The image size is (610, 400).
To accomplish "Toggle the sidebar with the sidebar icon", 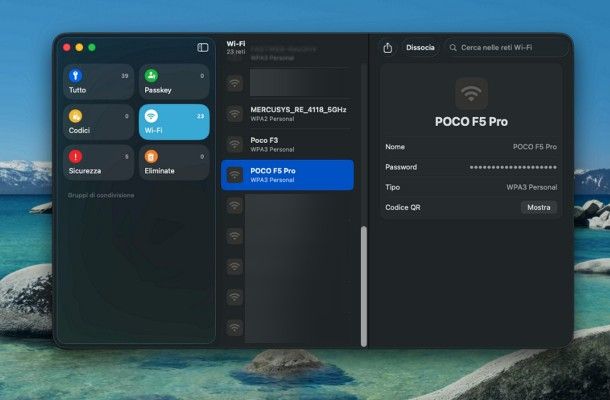I will (x=203, y=47).
